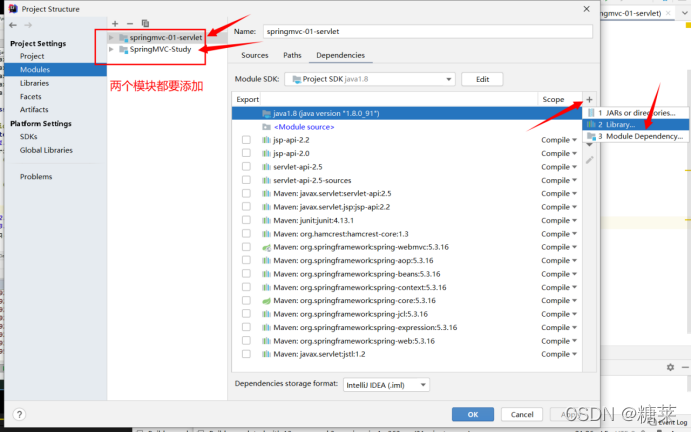Click the module Name input field
692x433 pixels.
428,31
